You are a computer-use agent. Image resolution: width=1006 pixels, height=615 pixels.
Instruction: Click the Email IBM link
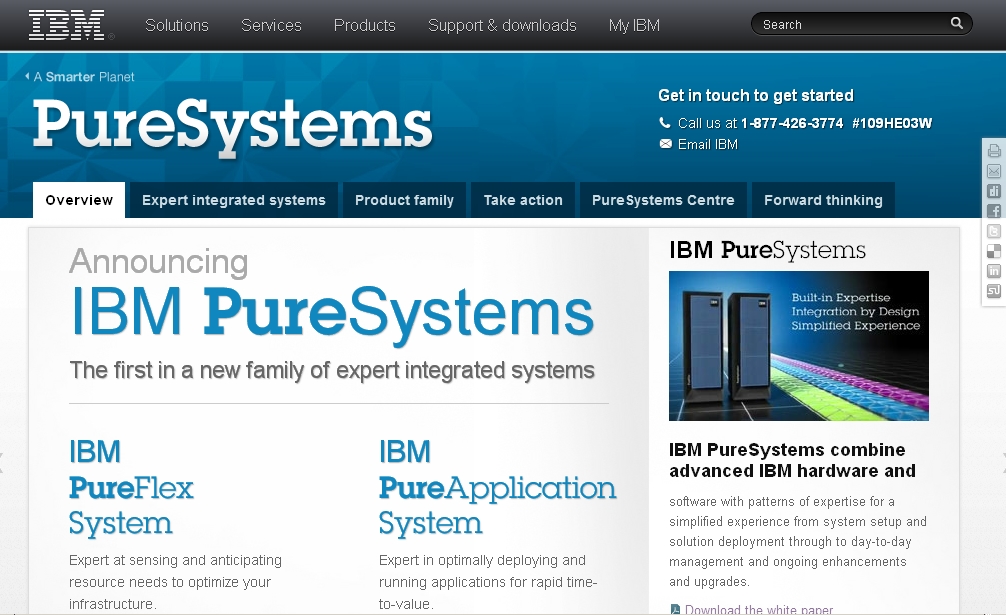click(708, 144)
